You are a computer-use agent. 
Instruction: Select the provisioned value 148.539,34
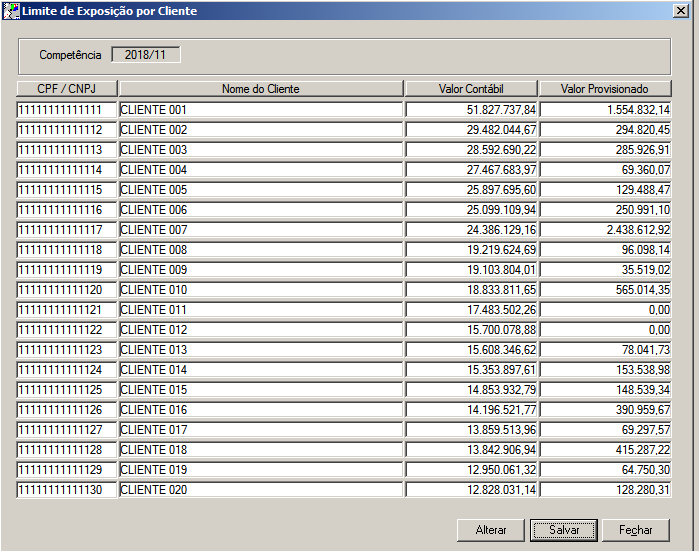click(x=605, y=390)
